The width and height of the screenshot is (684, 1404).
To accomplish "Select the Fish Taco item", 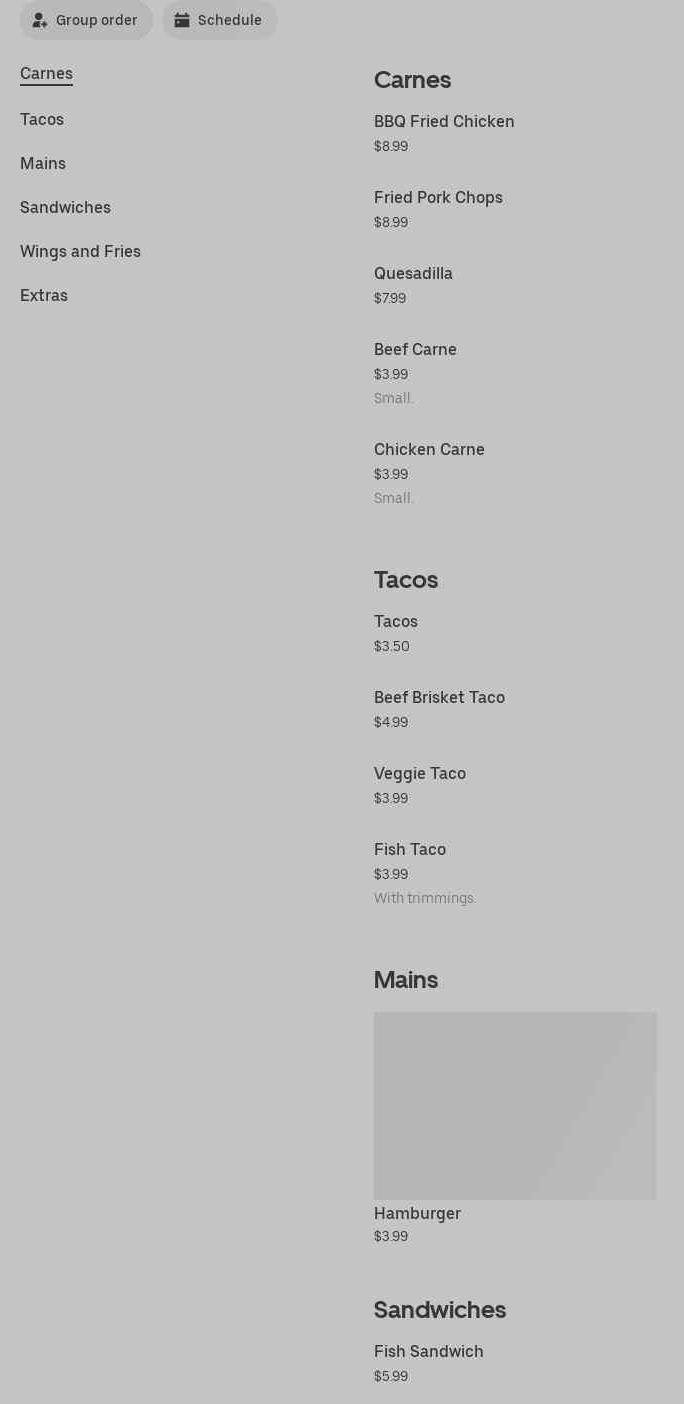I will (x=410, y=850).
